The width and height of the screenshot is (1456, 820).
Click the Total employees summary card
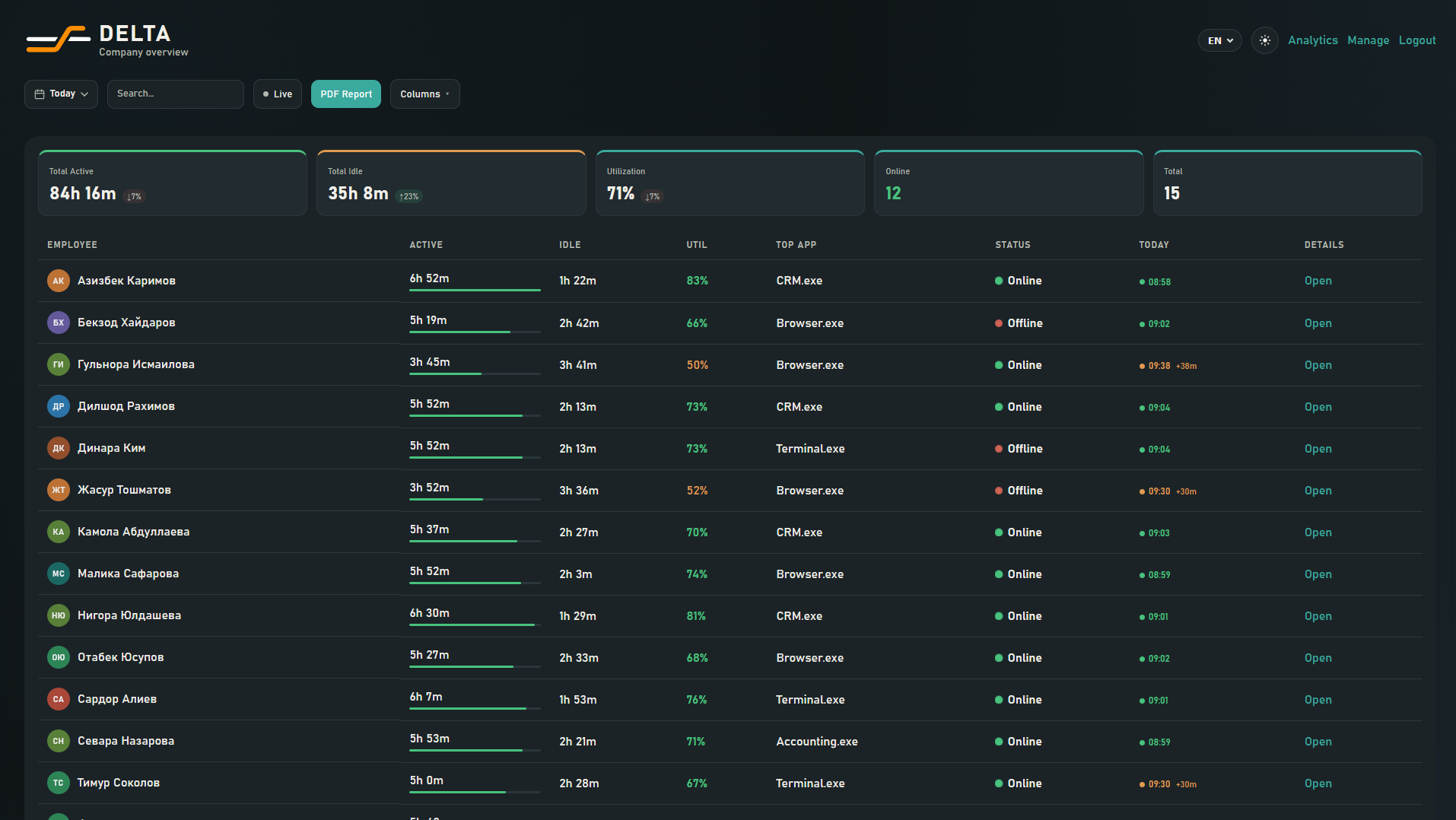1287,183
